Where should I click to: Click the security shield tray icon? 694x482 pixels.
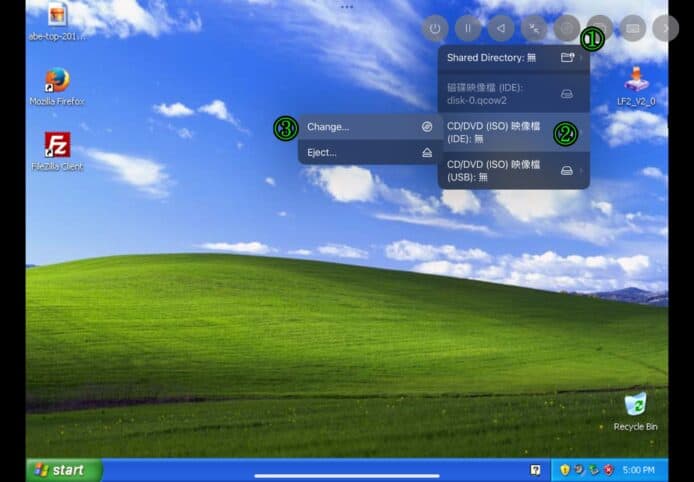tap(565, 470)
